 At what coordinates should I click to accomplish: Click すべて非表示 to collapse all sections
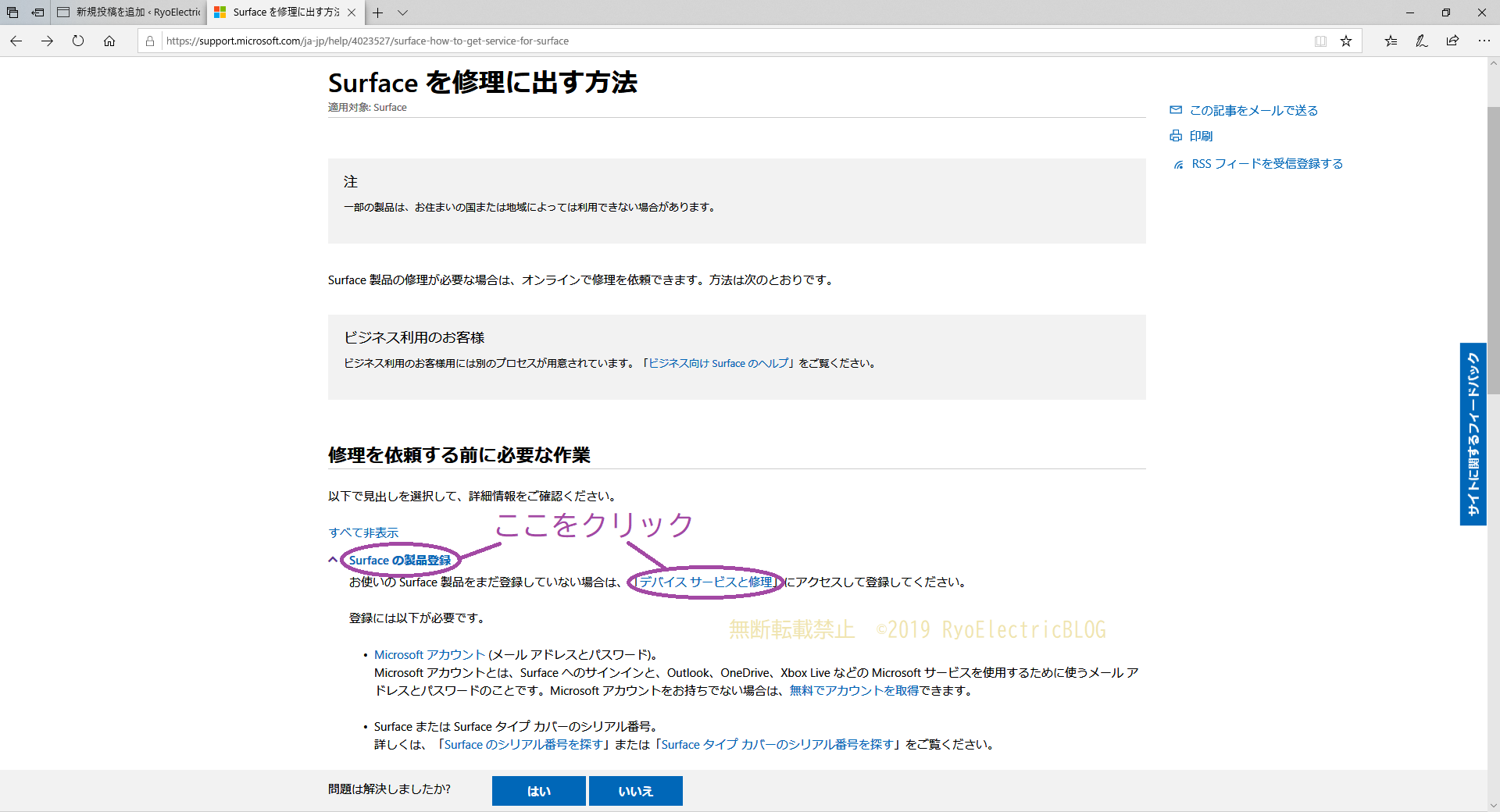coord(363,532)
